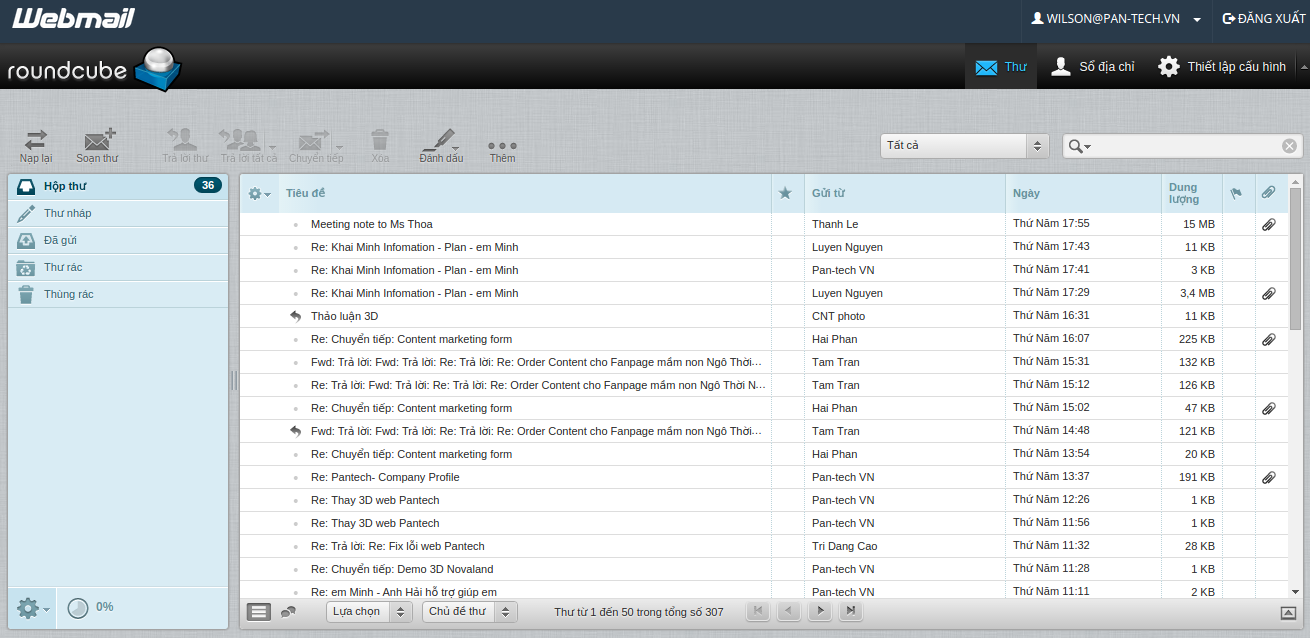The width and height of the screenshot is (1310, 638).
Task: Click the Trả lời tất cả icon
Action: (x=240, y=140)
